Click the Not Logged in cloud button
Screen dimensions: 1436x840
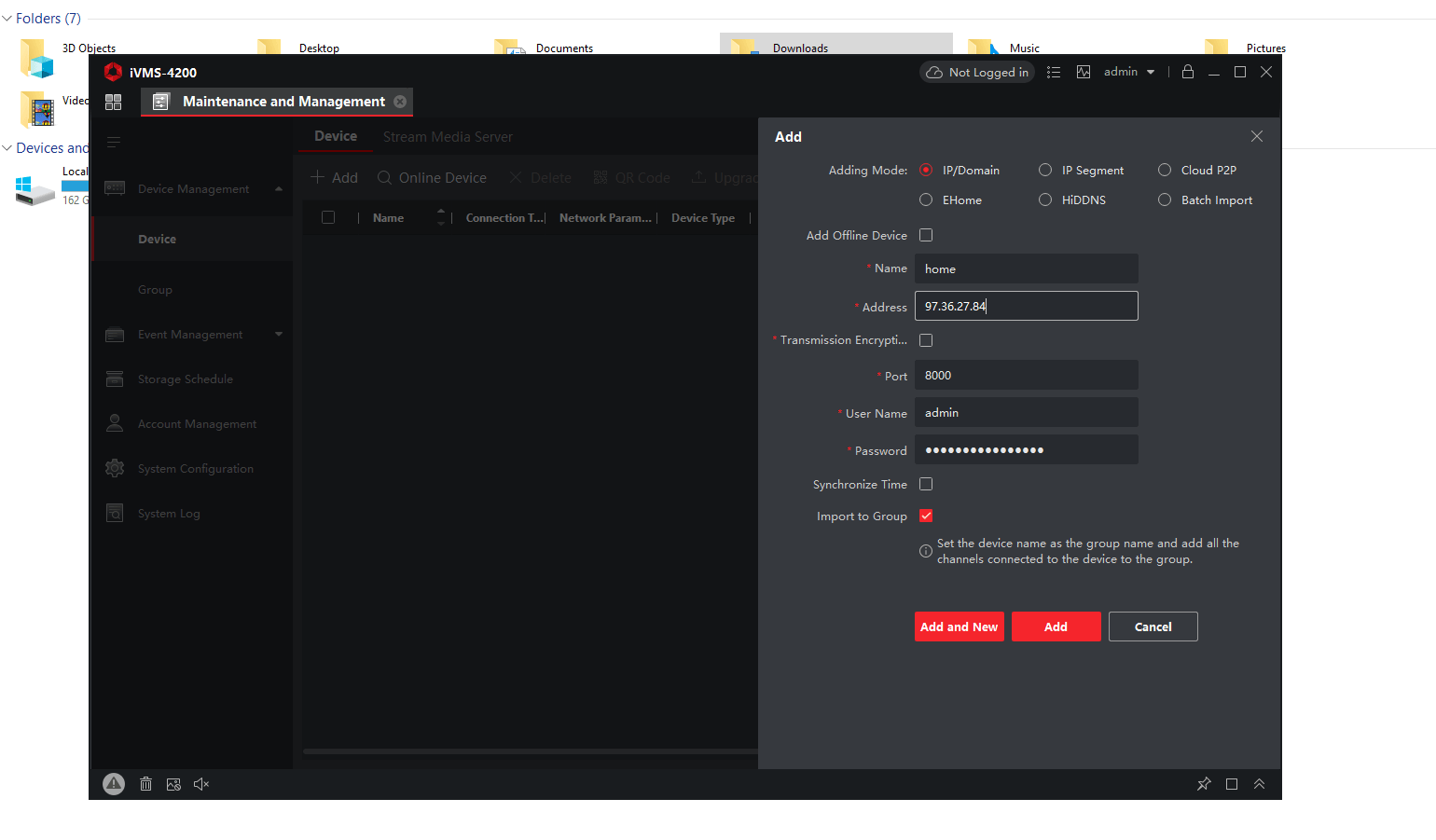coord(977,72)
